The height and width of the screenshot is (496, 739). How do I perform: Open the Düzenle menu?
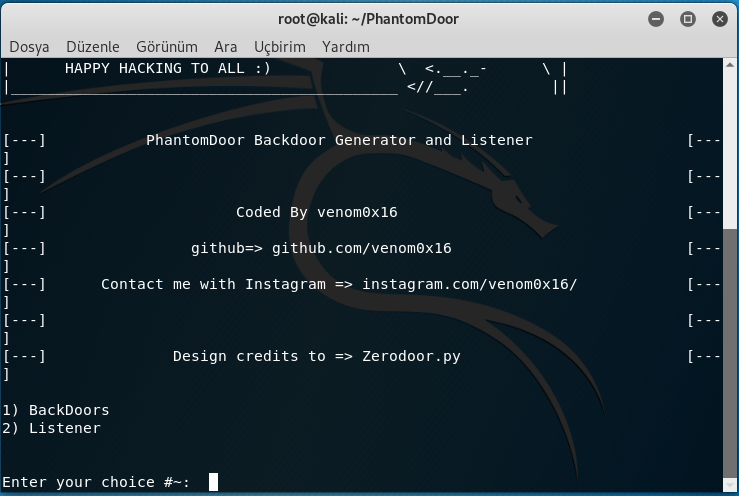(x=93, y=47)
